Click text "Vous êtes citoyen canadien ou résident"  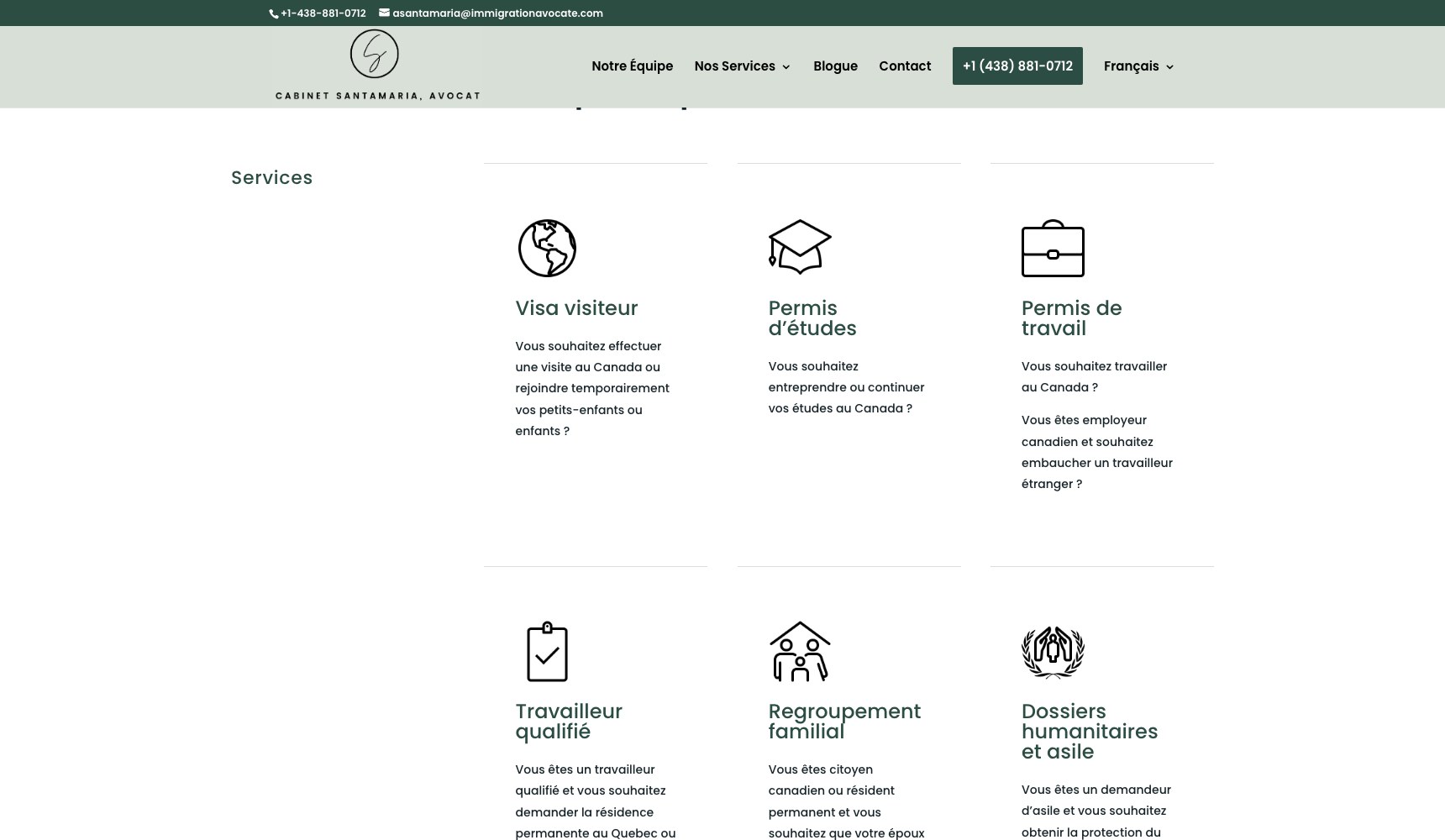831,780
